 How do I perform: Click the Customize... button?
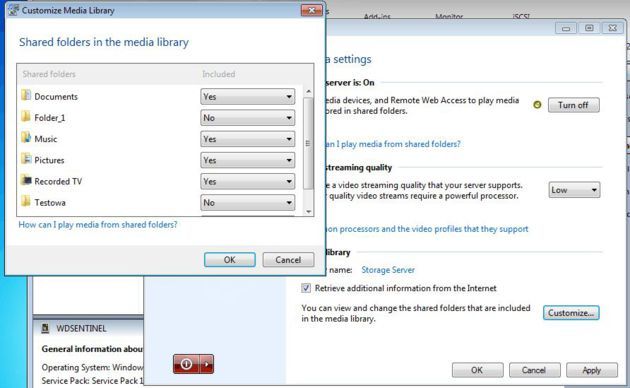pyautogui.click(x=571, y=313)
